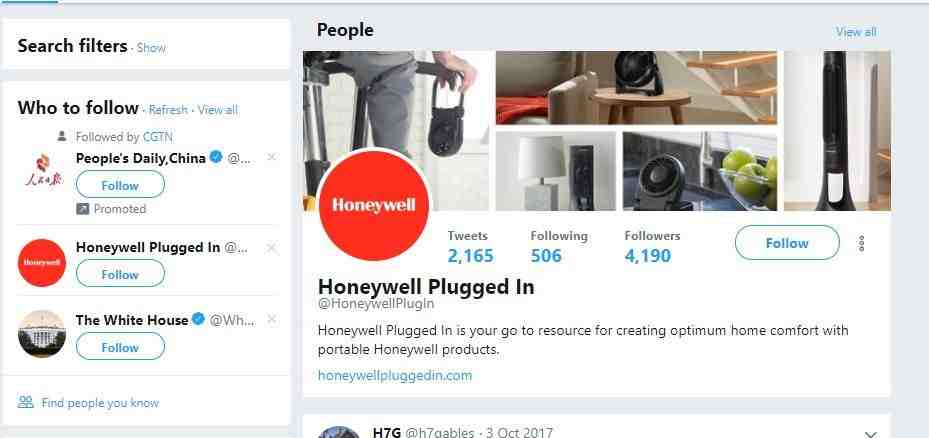Follow People's Daily, China account
The width and height of the screenshot is (929, 438).
click(x=120, y=185)
